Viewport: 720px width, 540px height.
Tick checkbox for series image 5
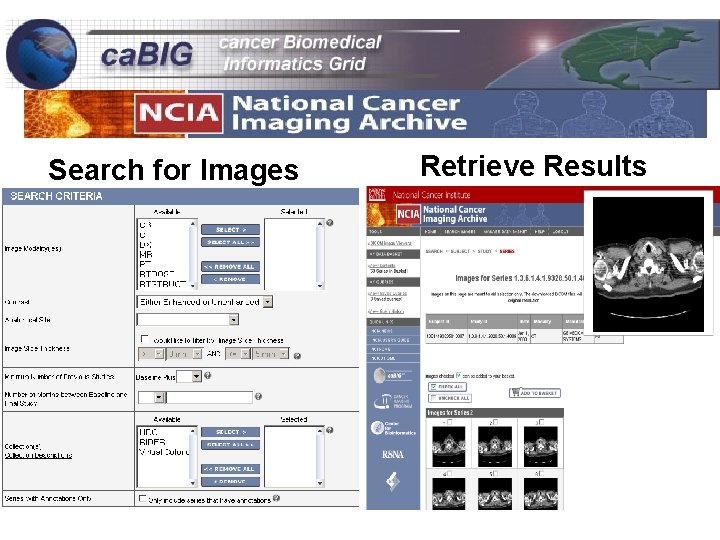495,473
